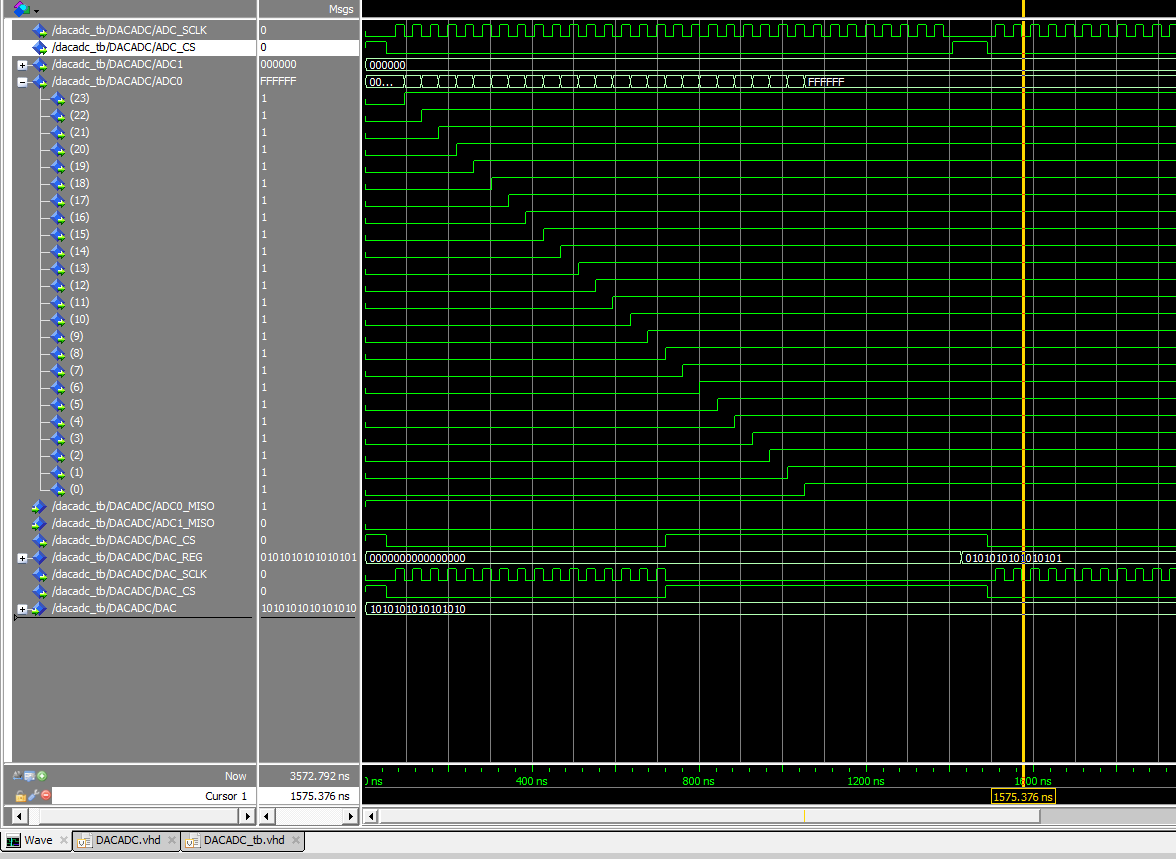Click bit (20) signal icon
This screenshot has height=859, width=1176.
[x=58, y=149]
